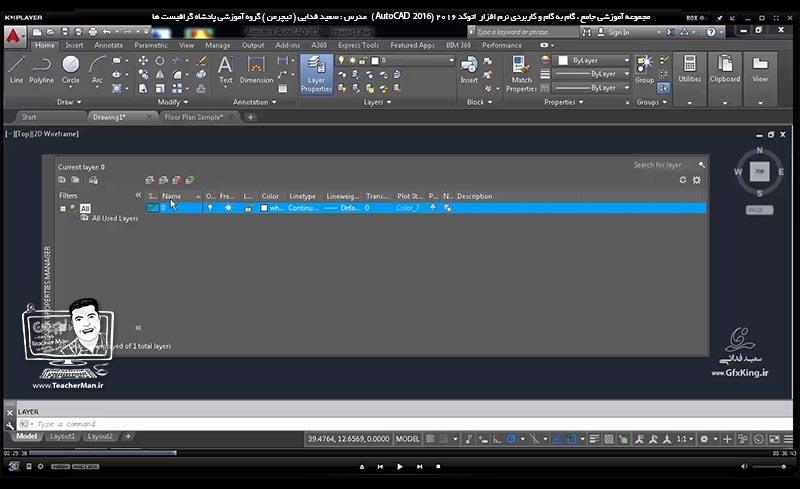Click the color swatch of layer 0
Image resolution: width=800 pixels, height=489 pixels.
click(264, 208)
